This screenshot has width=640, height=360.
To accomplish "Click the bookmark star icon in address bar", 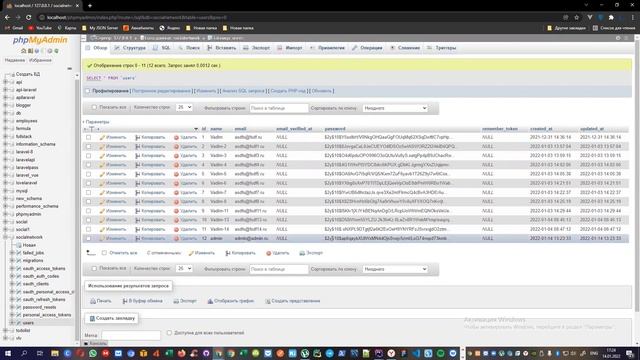I will (576, 18).
